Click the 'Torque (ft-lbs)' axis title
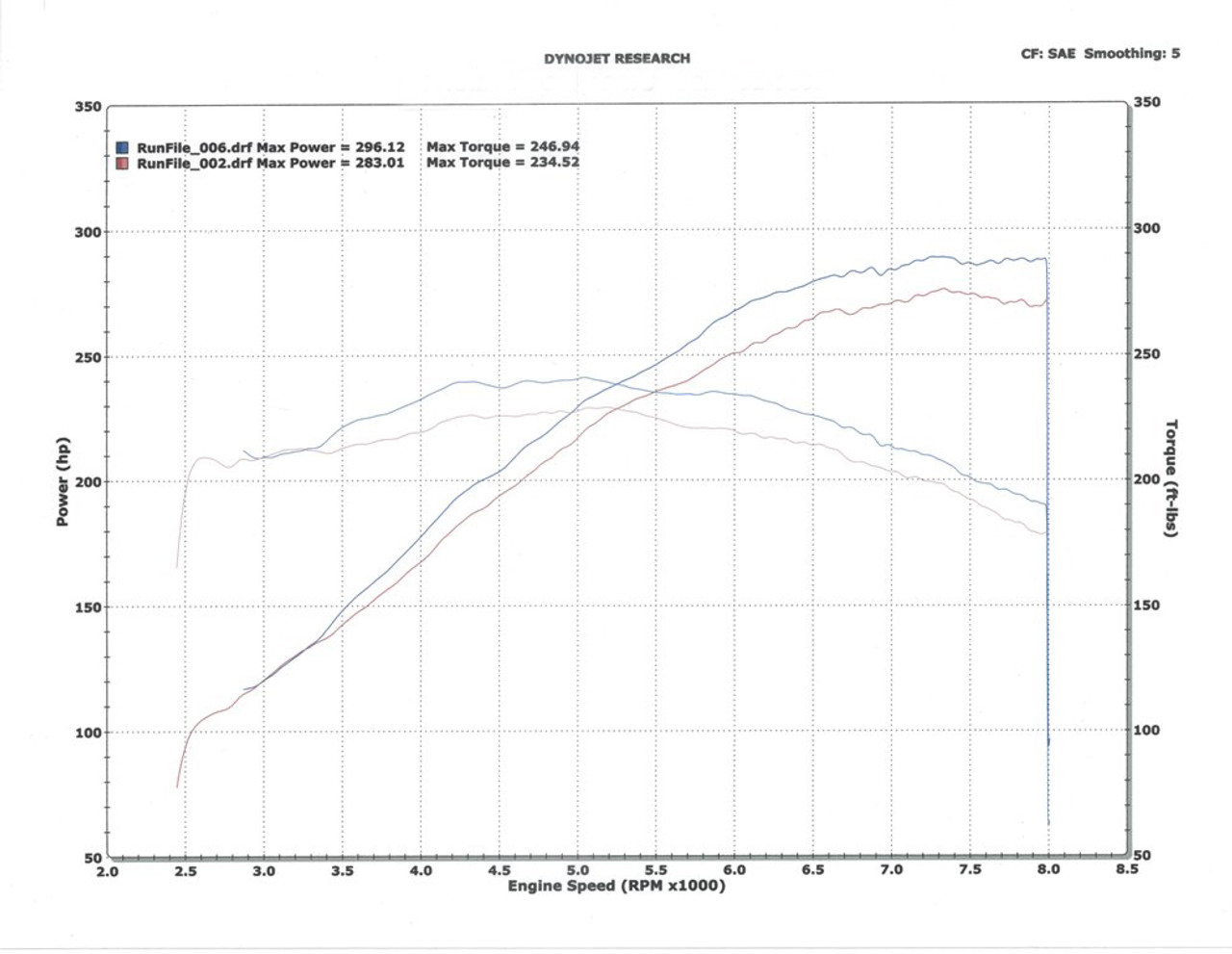The image size is (1232, 954). (1171, 478)
